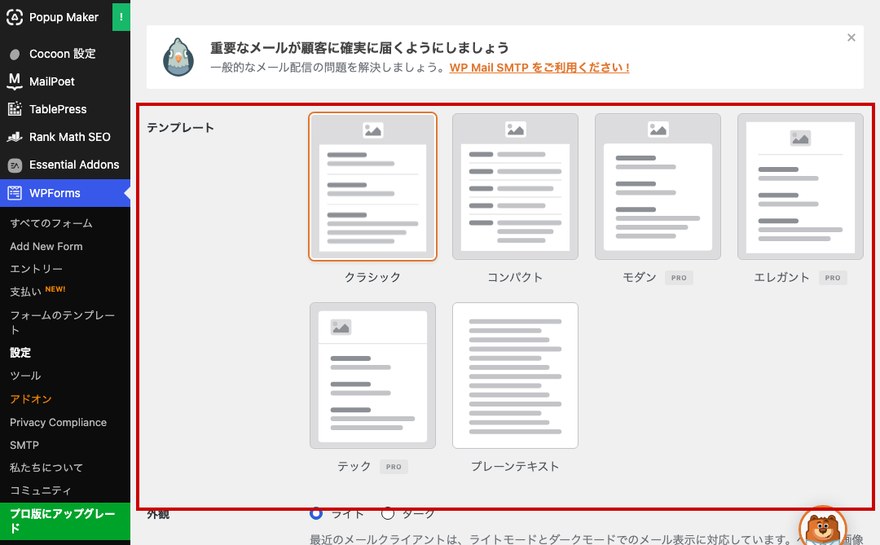Click the WPForms form icon
The height and width of the screenshot is (545, 880).
[x=15, y=193]
